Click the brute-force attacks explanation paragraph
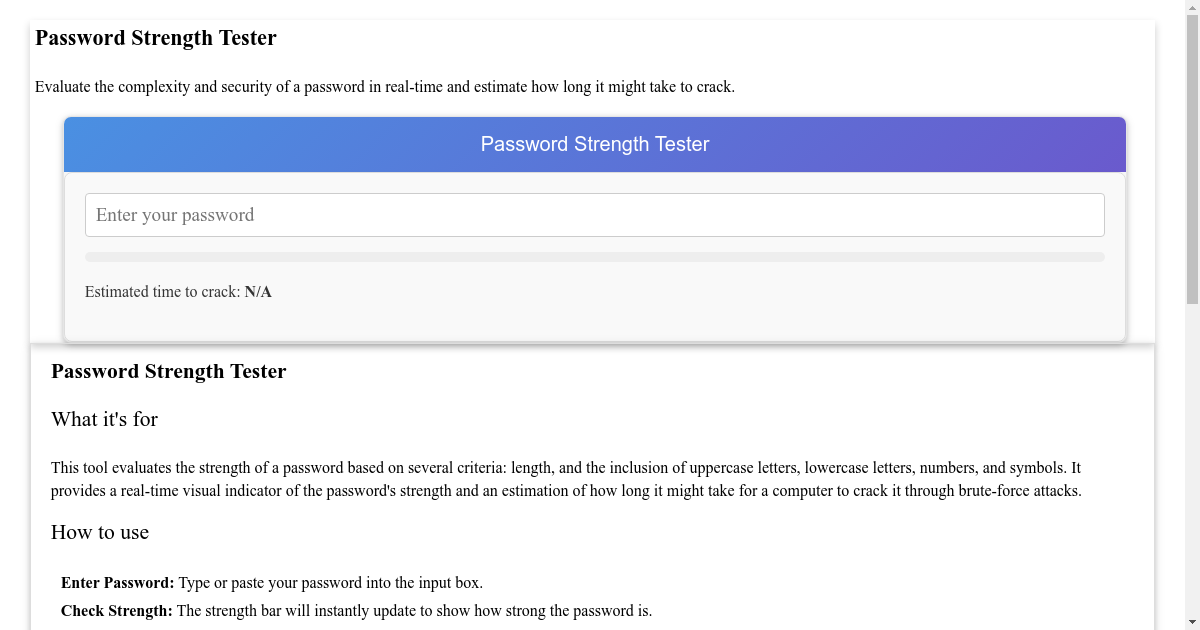 point(565,479)
